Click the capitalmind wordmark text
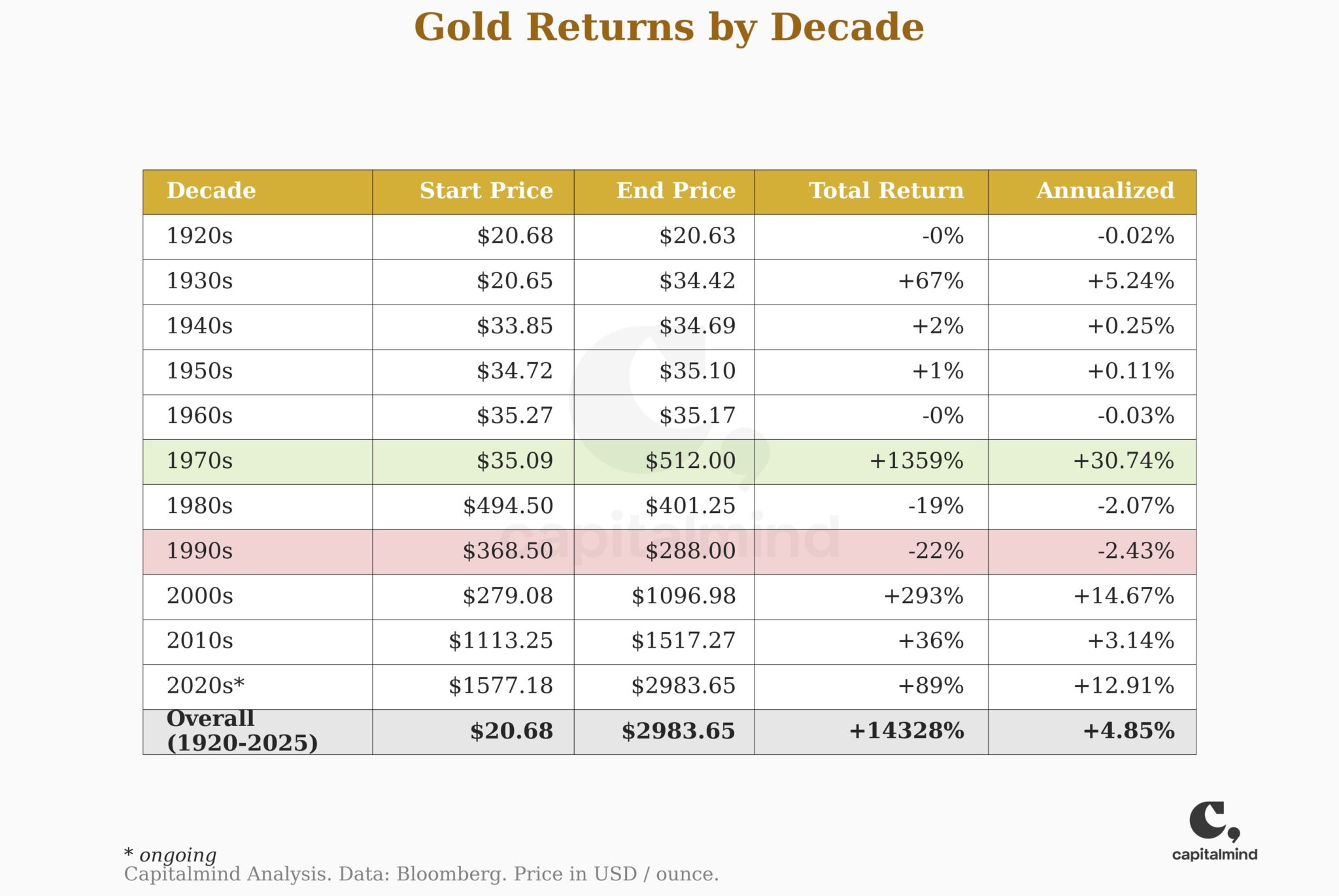 pyautogui.click(x=1214, y=854)
